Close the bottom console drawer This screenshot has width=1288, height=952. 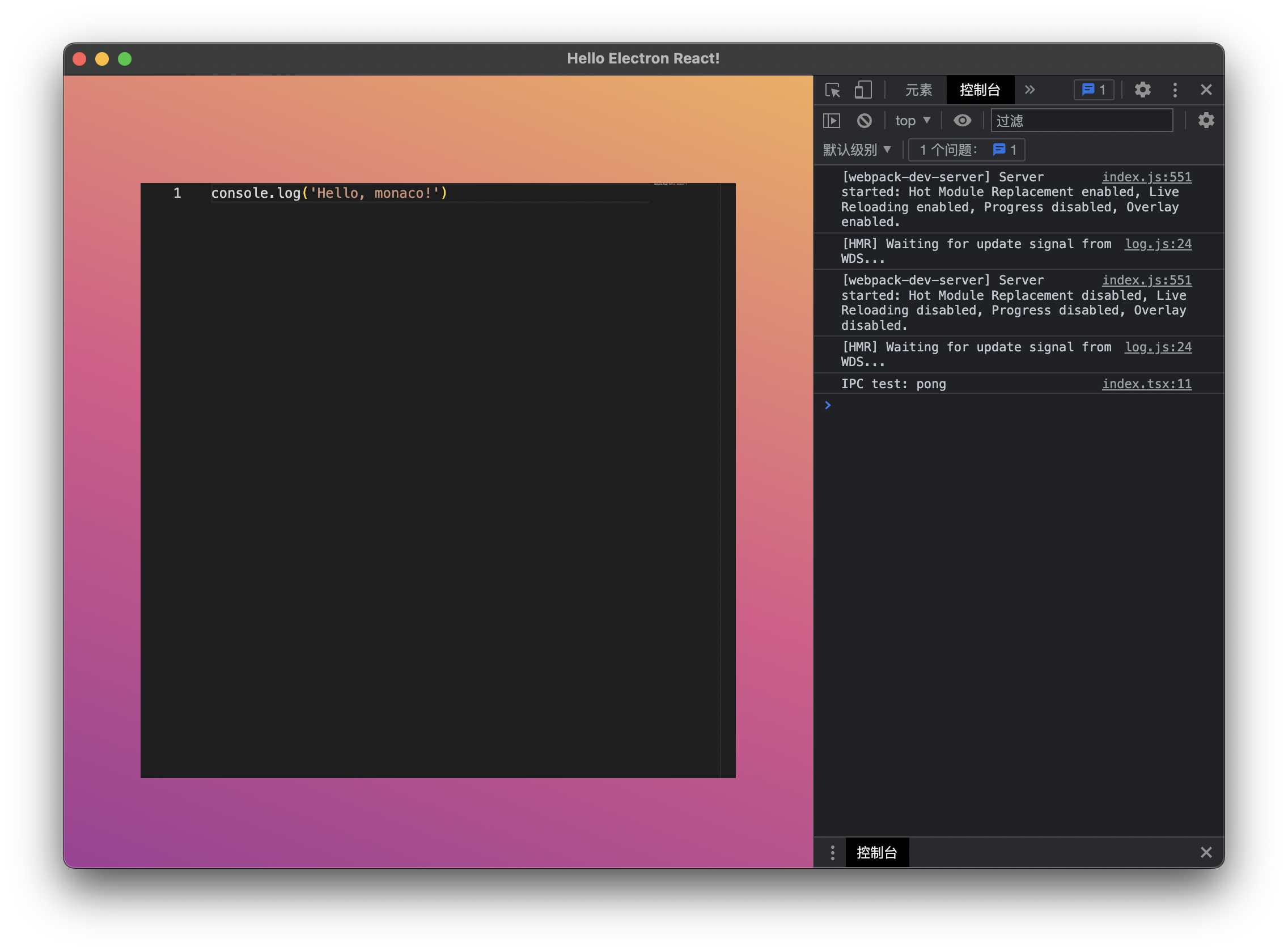click(1206, 852)
